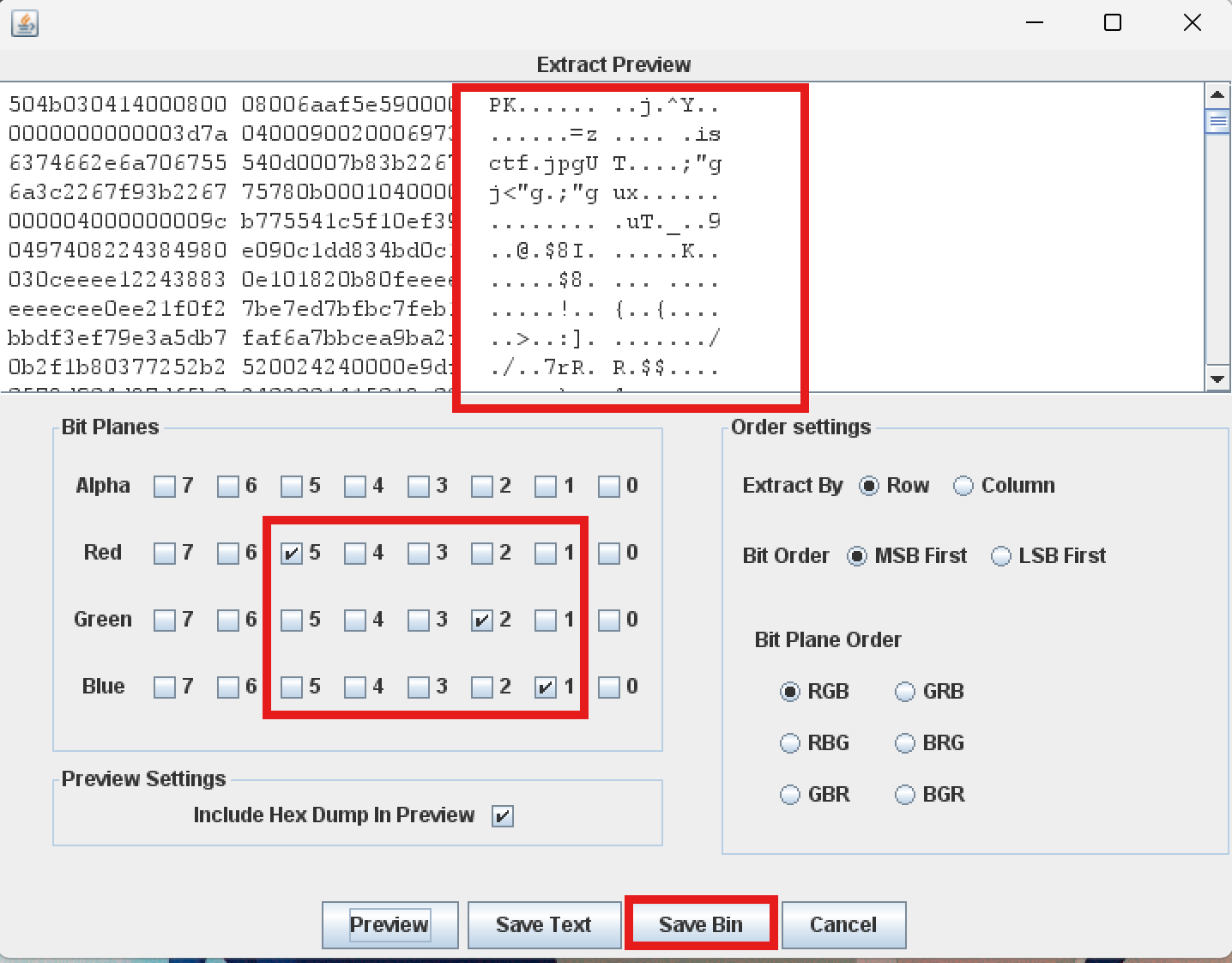
Task: Check the Blue bit plane 2 checkbox
Action: (481, 687)
